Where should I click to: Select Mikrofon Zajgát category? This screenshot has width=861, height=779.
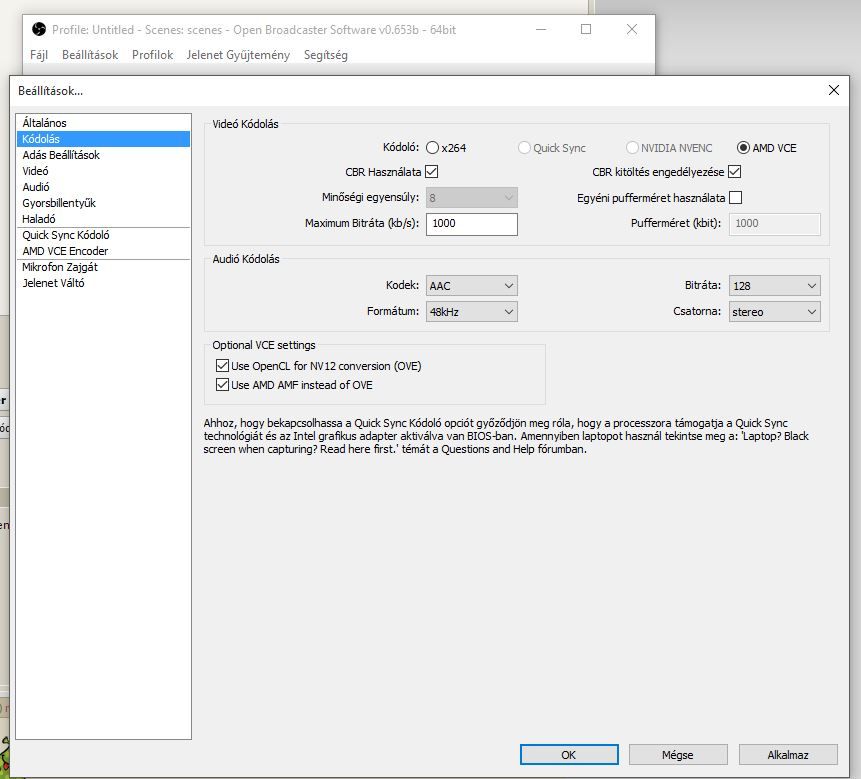click(103, 267)
